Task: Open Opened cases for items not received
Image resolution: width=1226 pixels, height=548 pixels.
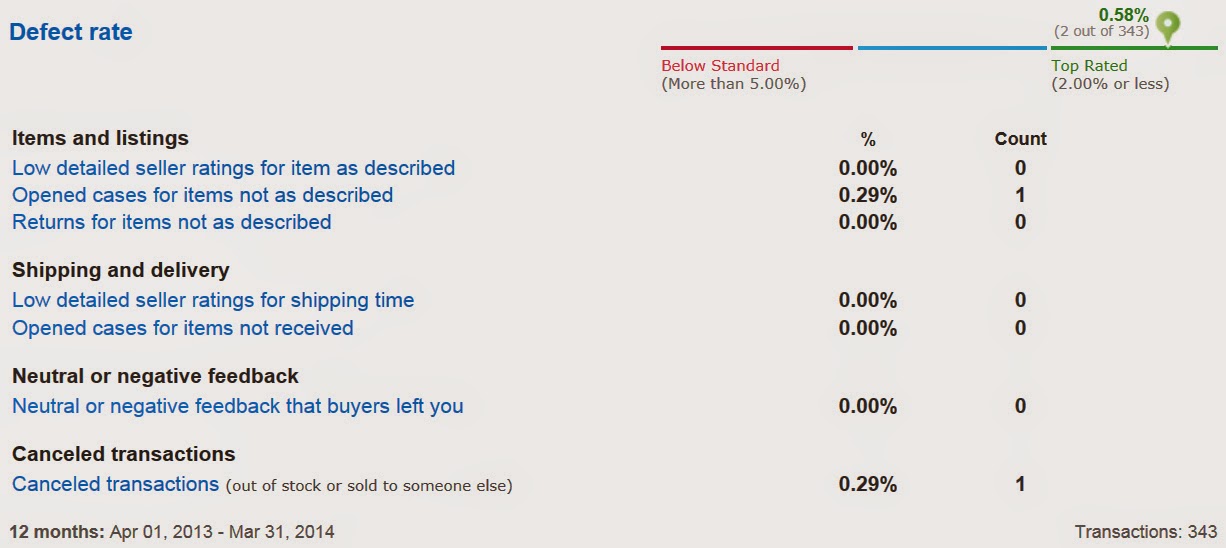Action: pos(182,327)
